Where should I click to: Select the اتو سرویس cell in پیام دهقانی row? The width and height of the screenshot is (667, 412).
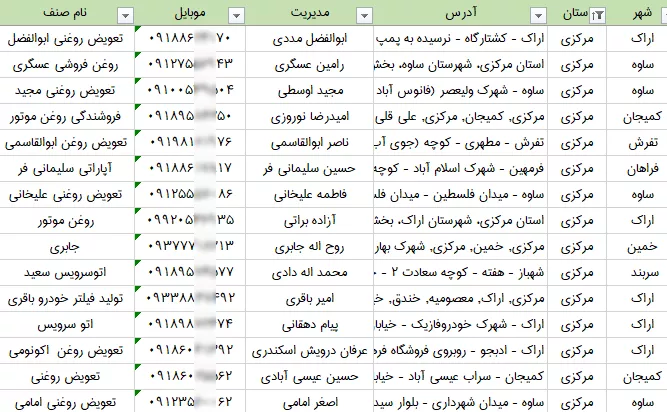click(x=67, y=325)
